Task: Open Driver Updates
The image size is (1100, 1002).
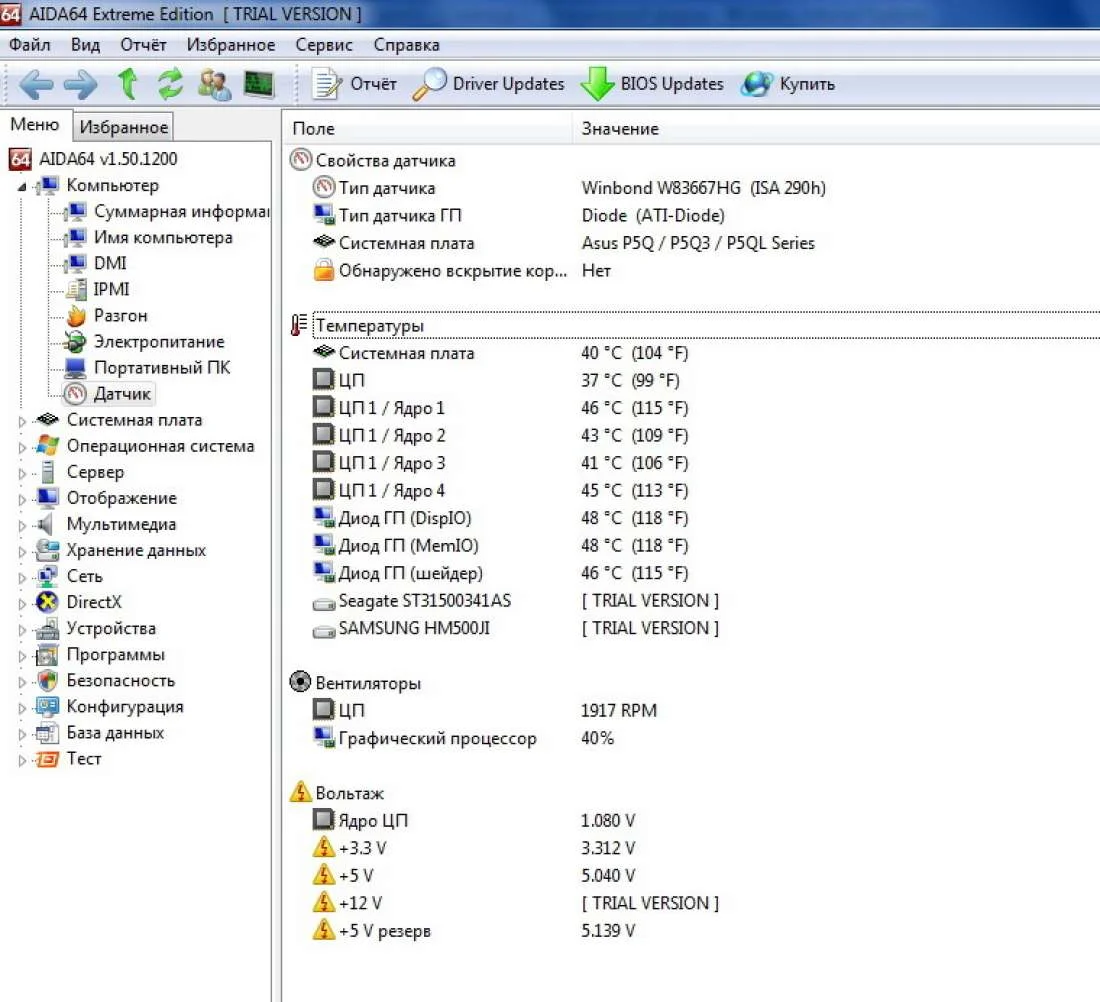Action: (488, 84)
